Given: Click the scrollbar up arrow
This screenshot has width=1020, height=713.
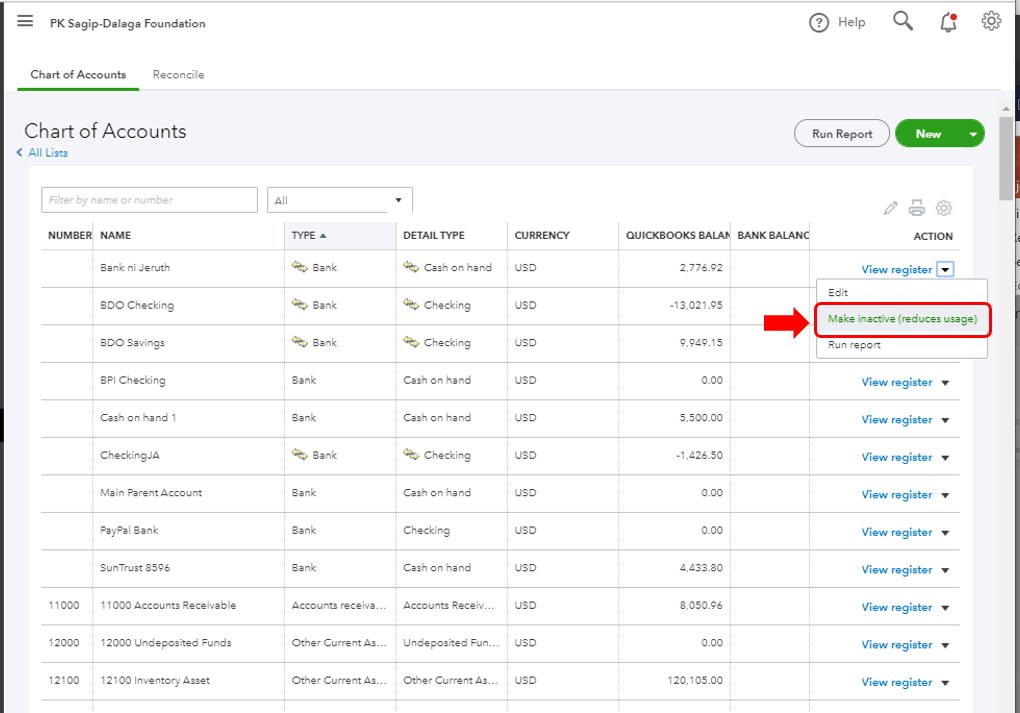Looking at the screenshot, I should 1006,108.
